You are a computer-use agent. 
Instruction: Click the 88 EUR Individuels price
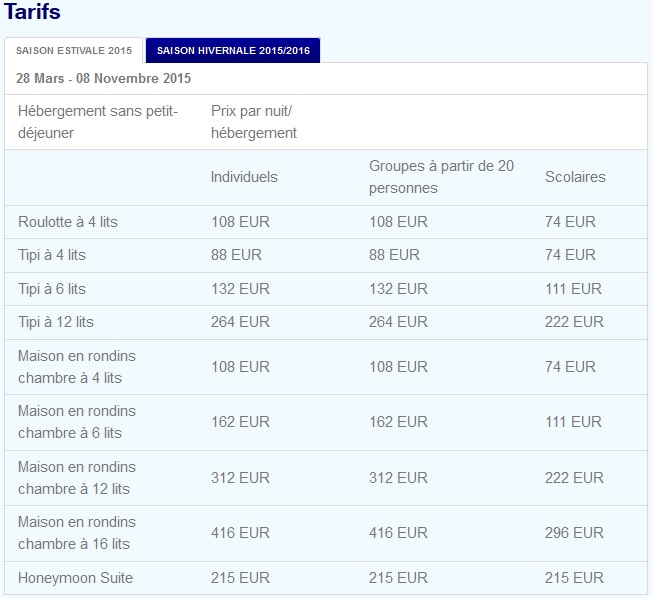click(x=236, y=255)
